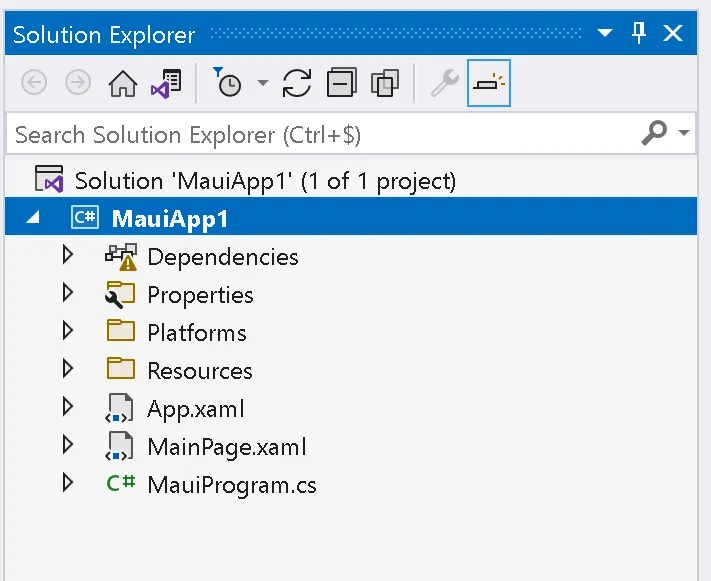The height and width of the screenshot is (581, 711).
Task: Select App.xaml file name
Action: pos(196,409)
